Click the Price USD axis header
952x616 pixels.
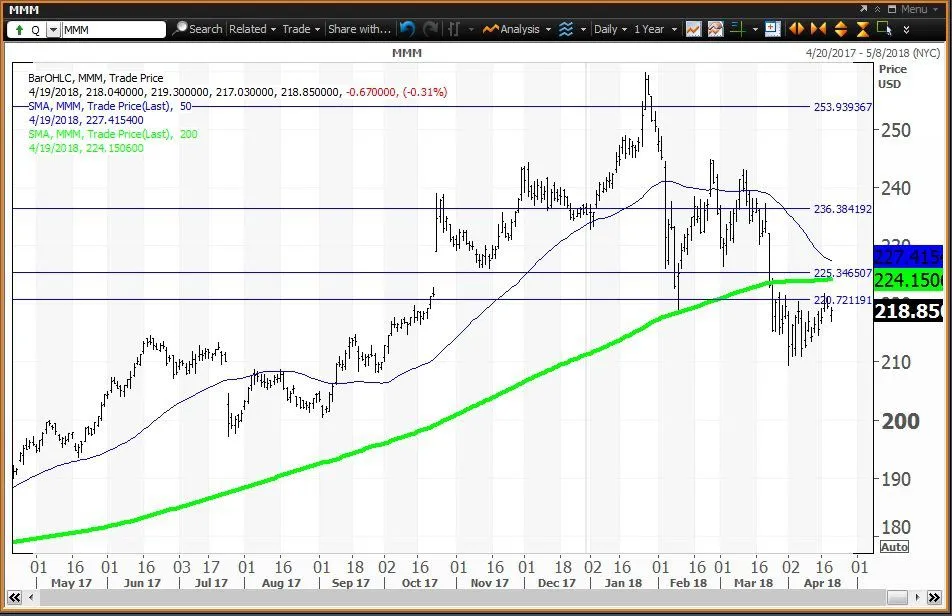pos(892,76)
